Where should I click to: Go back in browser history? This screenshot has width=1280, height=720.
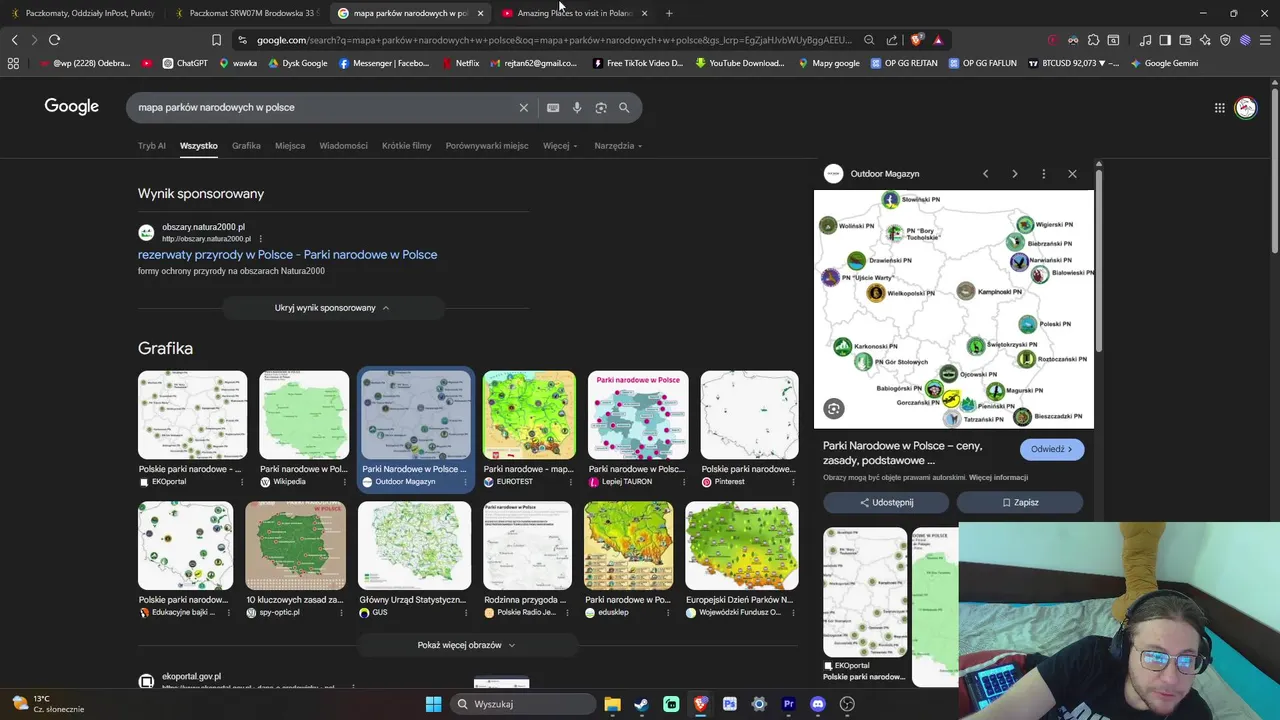click(14, 40)
